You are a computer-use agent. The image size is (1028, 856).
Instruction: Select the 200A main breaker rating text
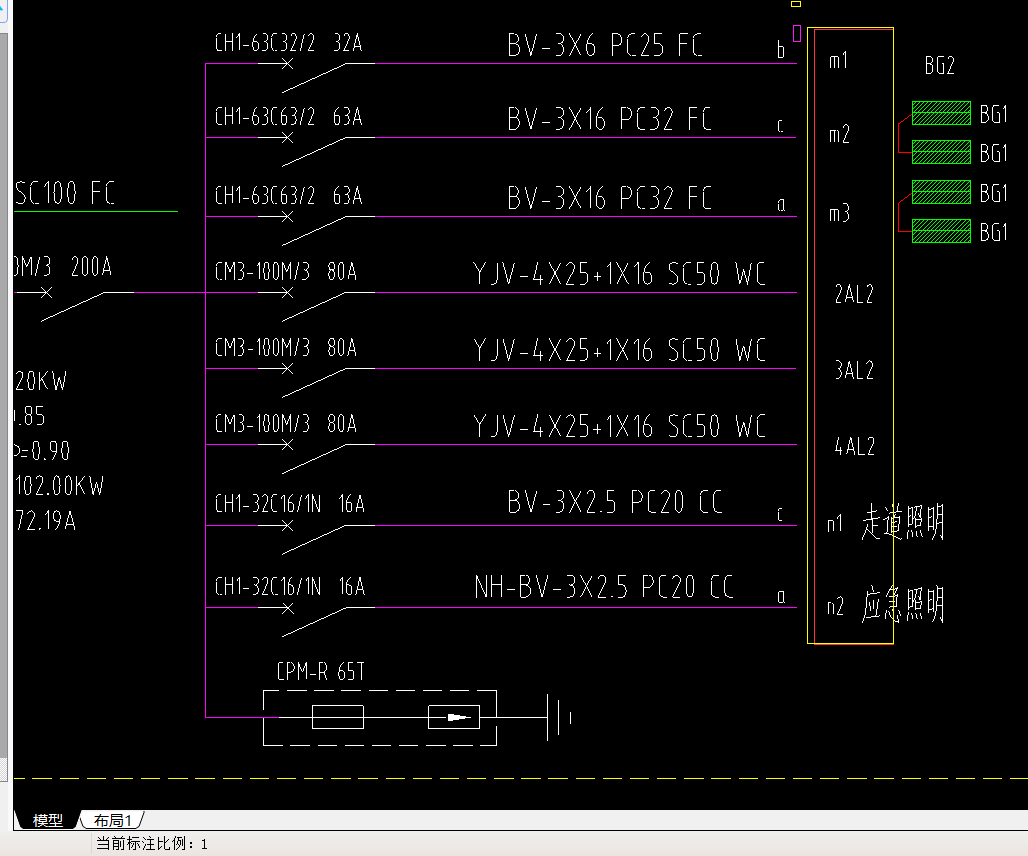(x=91, y=267)
